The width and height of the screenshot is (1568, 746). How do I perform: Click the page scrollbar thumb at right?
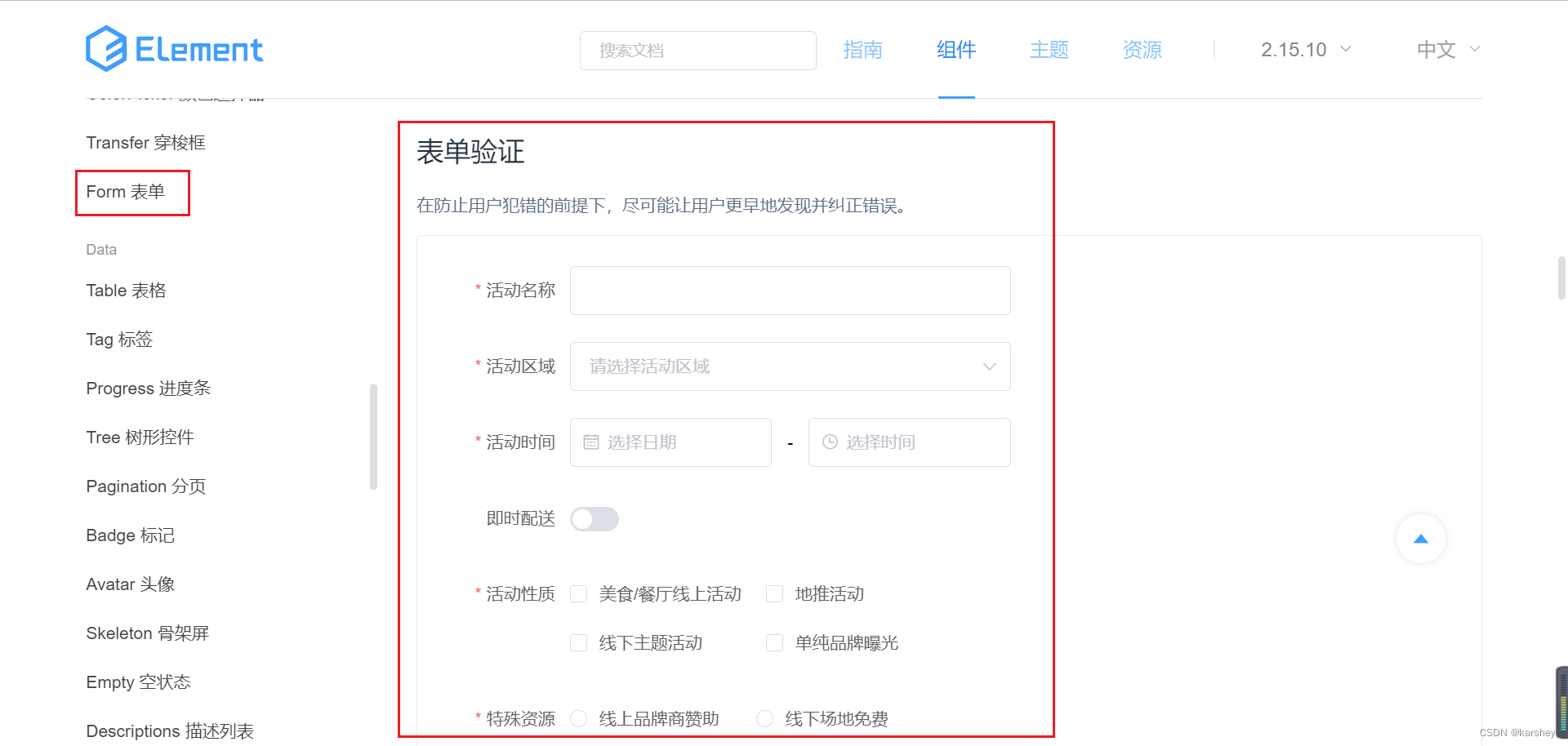tap(1561, 278)
